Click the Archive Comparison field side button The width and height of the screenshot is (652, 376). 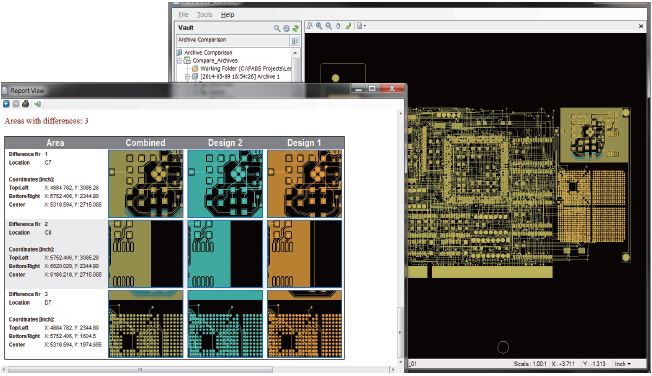(294, 40)
